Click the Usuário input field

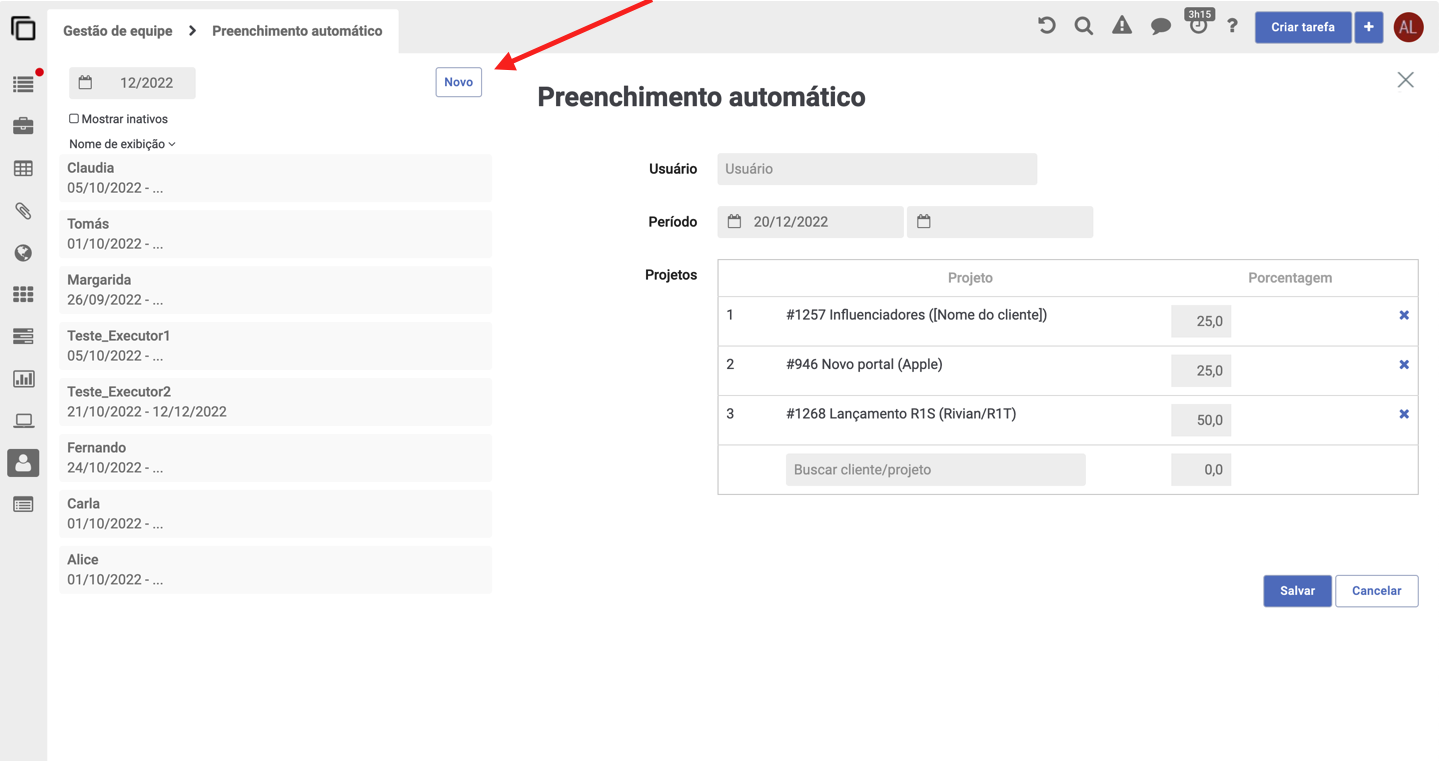click(x=876, y=169)
